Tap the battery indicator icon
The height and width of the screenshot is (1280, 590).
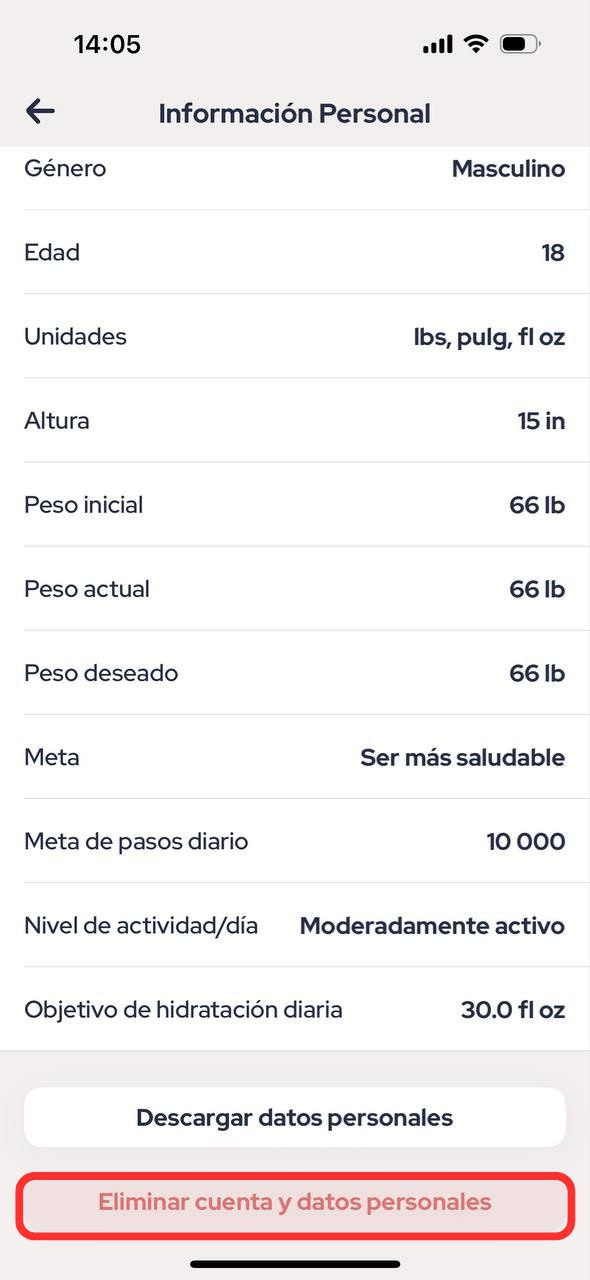coord(520,44)
